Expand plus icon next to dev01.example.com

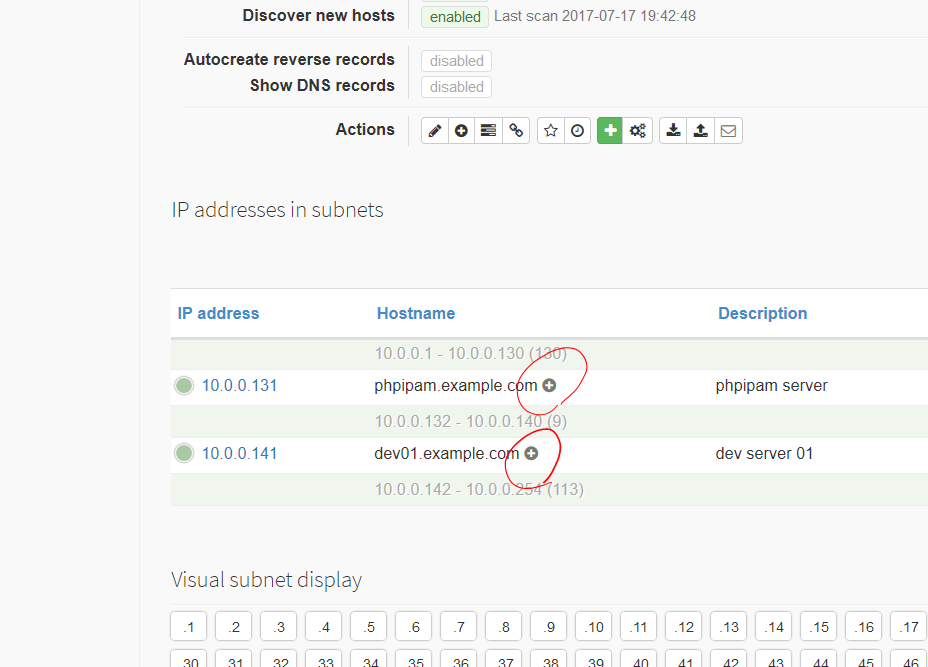531,453
